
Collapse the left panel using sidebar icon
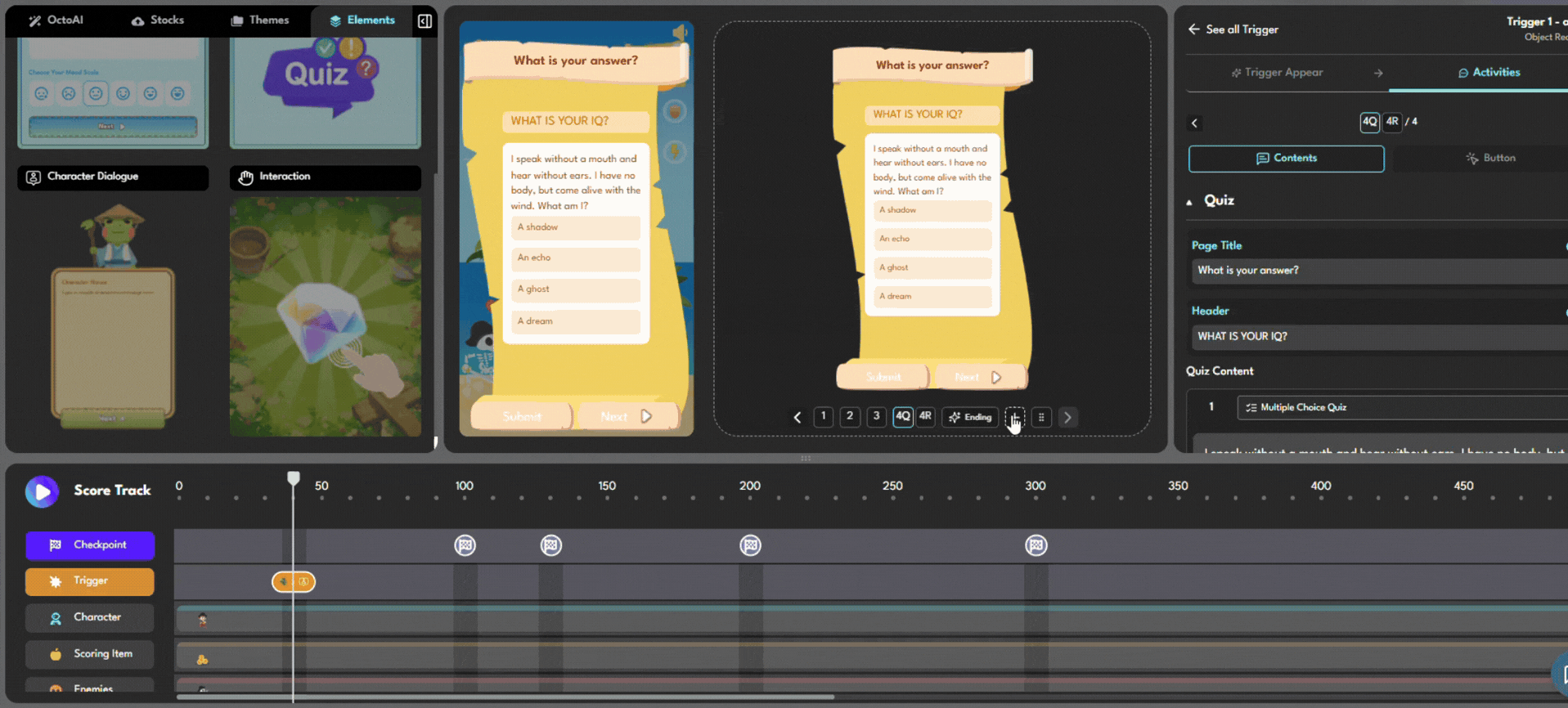pos(425,21)
